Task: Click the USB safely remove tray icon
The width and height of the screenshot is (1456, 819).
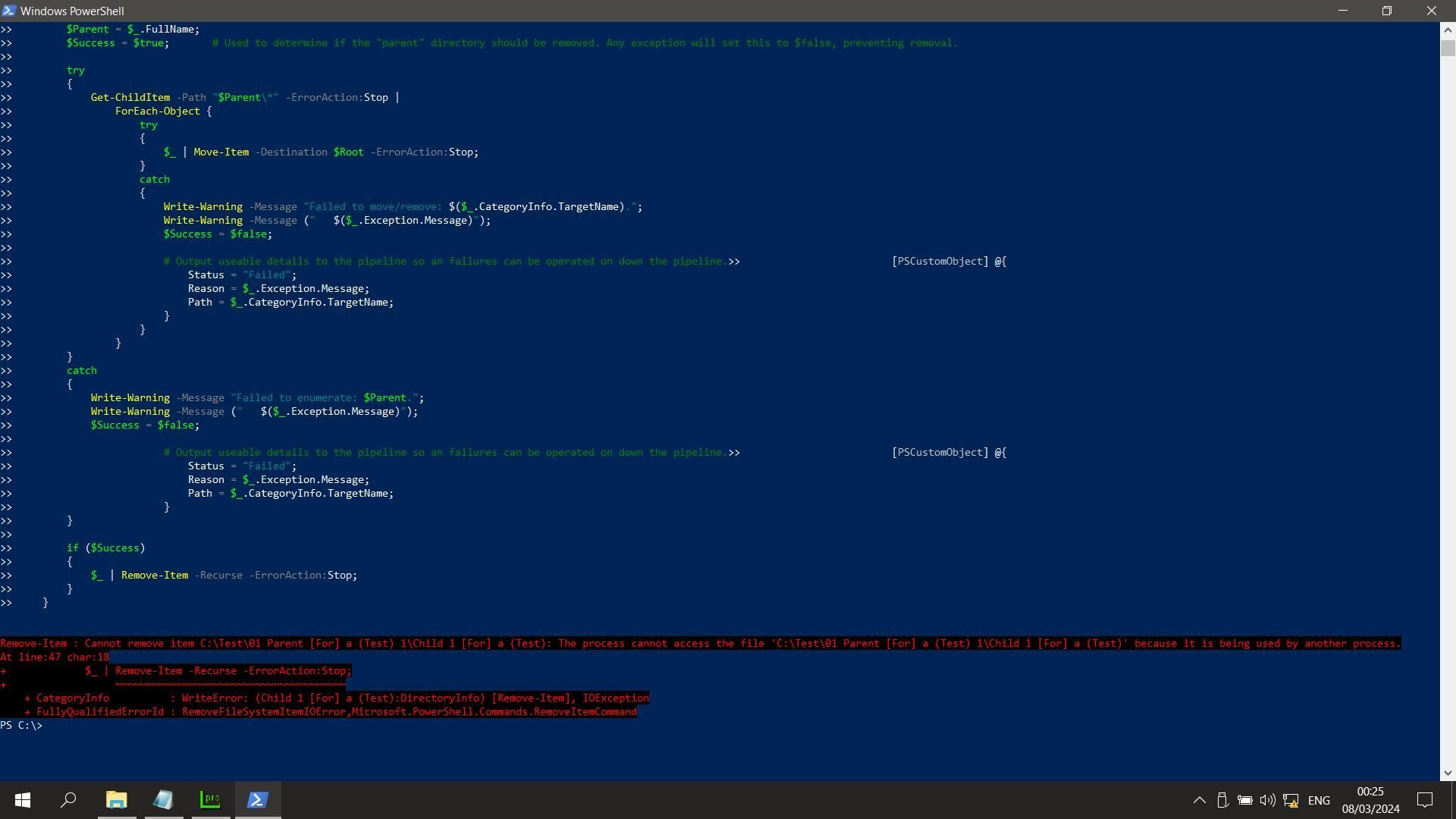Action: pos(1222,800)
